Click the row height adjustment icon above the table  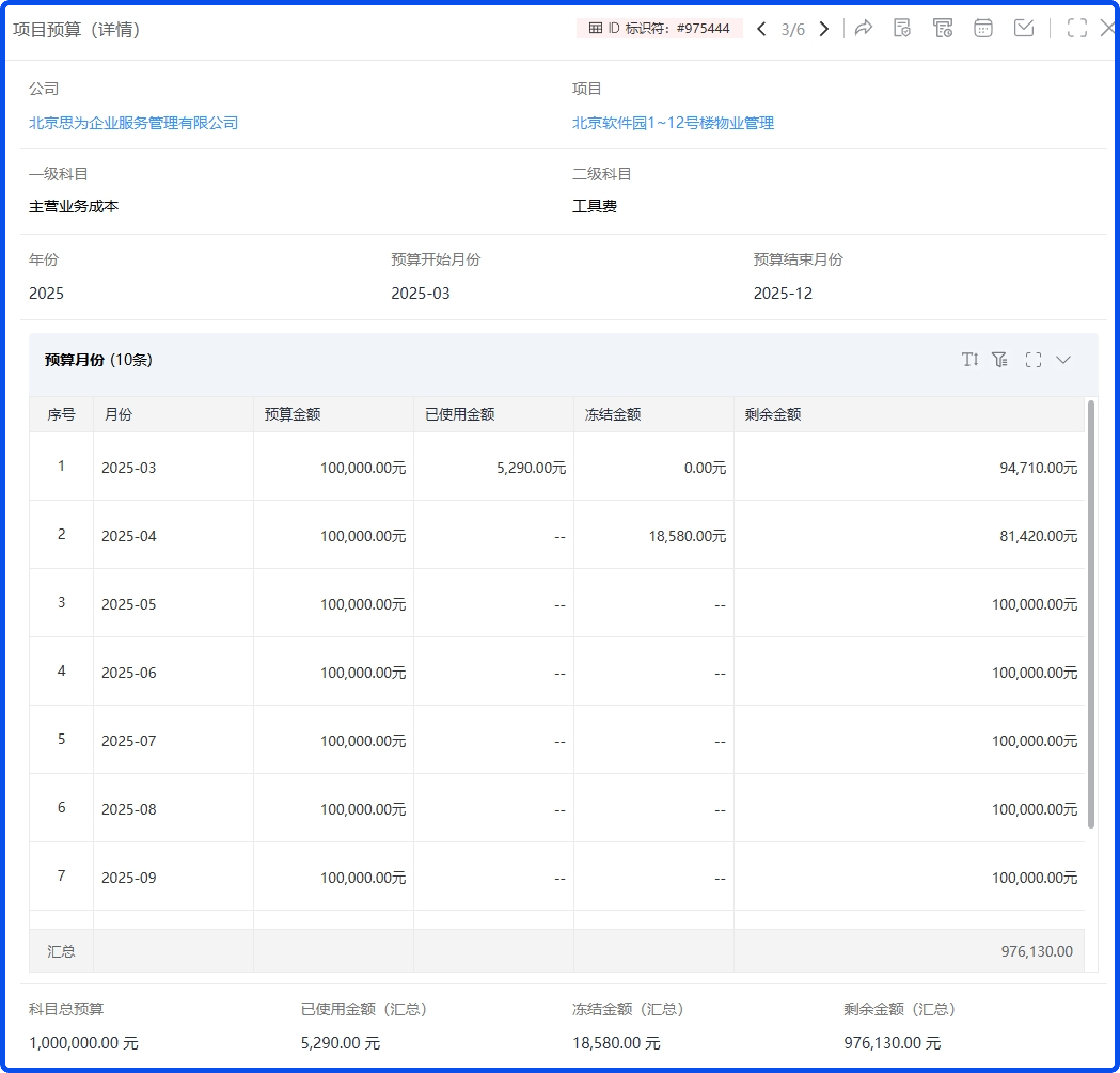pos(969,360)
